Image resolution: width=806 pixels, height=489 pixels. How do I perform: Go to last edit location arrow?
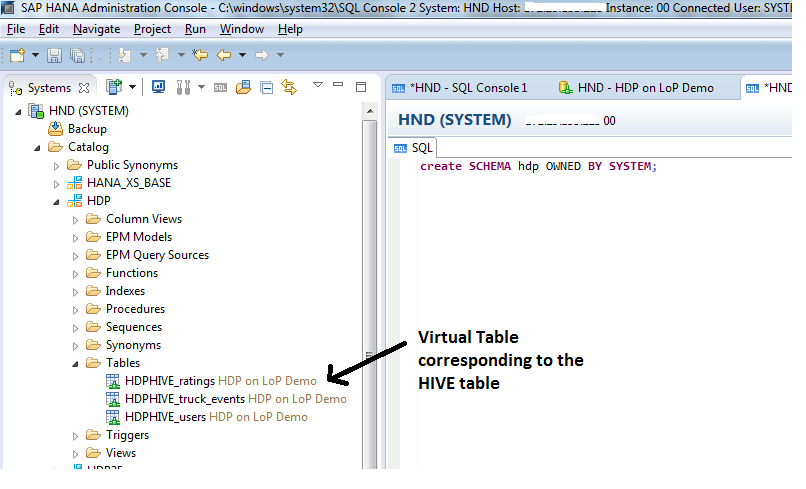199,54
